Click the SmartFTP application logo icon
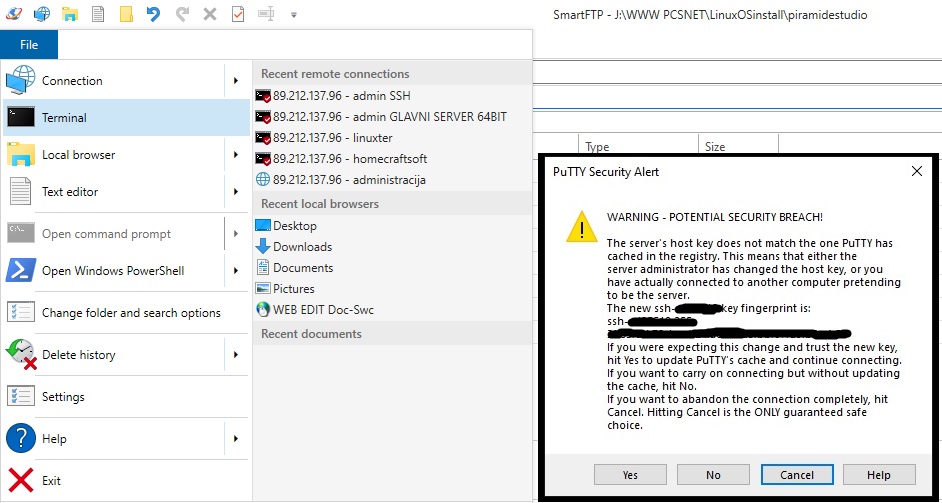The height and width of the screenshot is (503, 942). 13,13
